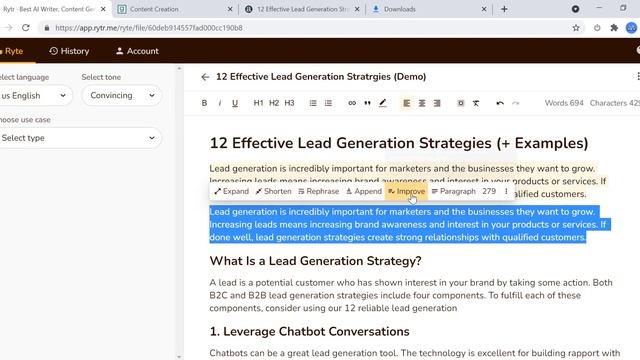Format as block quote
Screen dimensions: 640x360
(367, 103)
